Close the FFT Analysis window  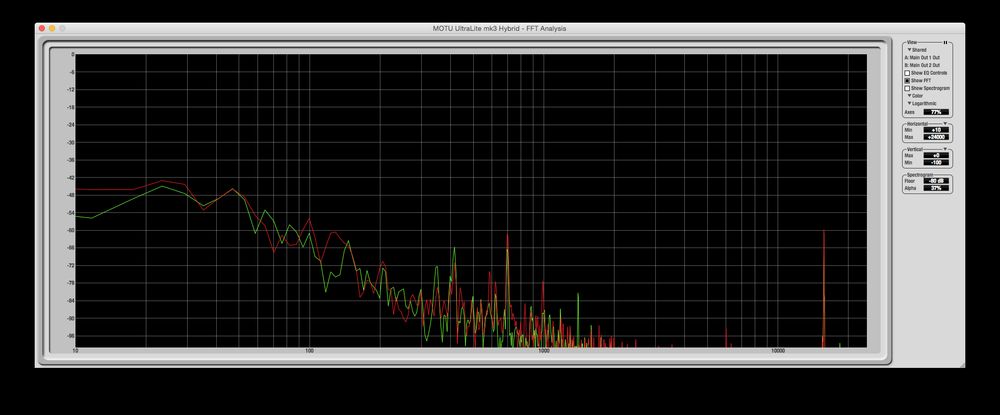42,28
